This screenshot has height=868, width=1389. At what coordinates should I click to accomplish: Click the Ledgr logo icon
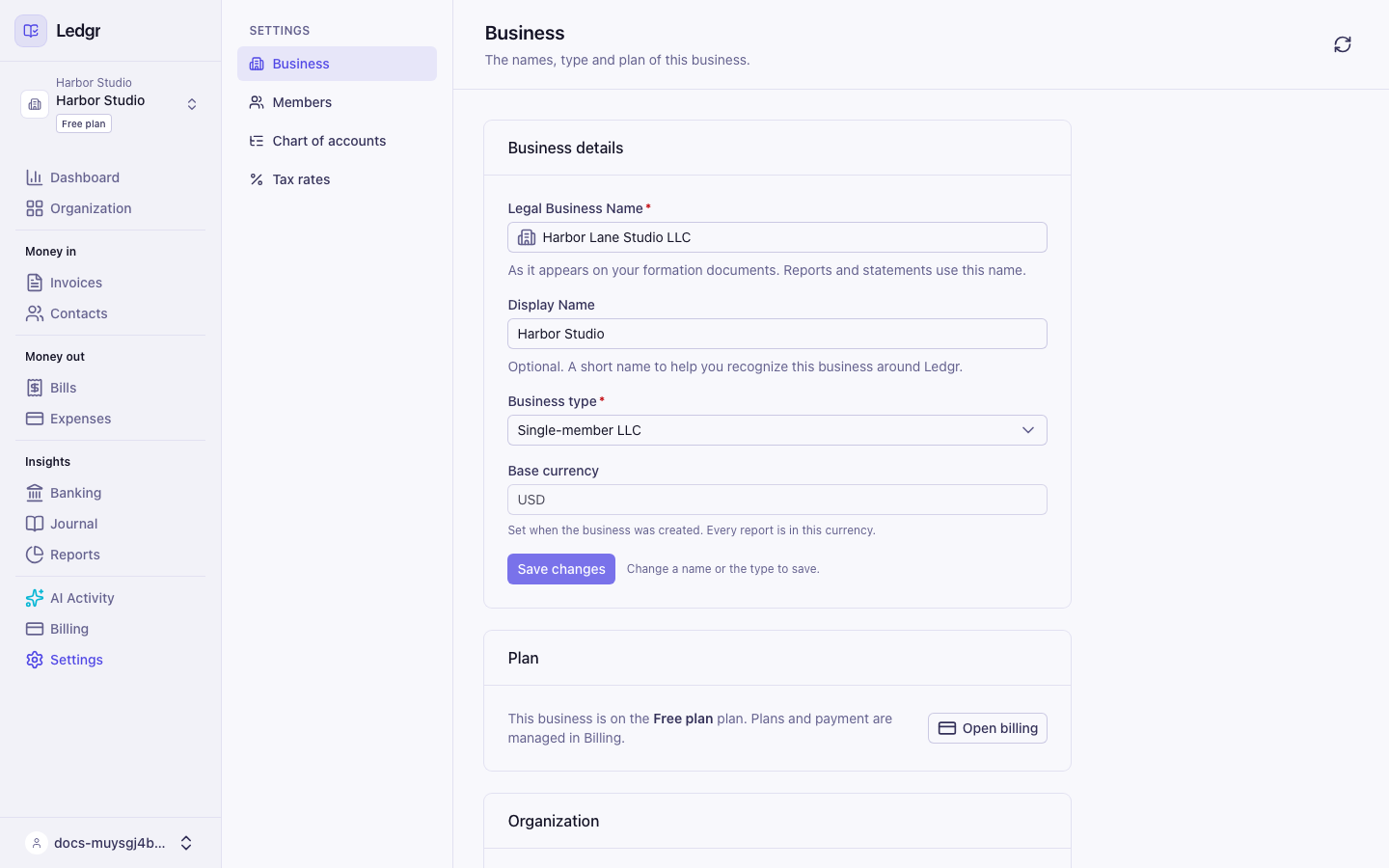pos(31,31)
